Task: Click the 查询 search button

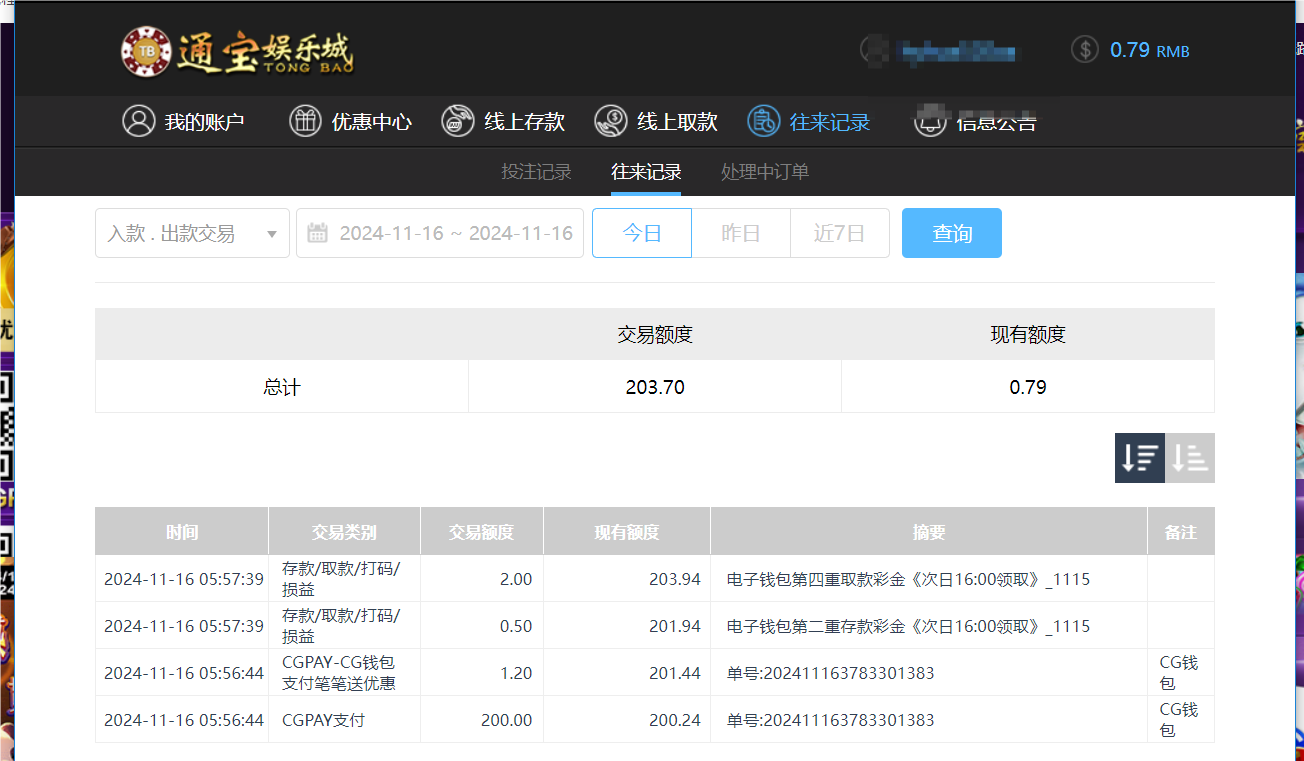Action: [x=950, y=232]
